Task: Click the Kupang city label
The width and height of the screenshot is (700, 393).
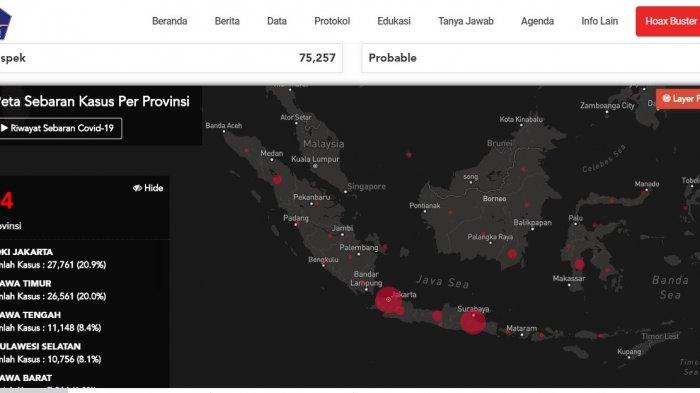Action: point(629,351)
